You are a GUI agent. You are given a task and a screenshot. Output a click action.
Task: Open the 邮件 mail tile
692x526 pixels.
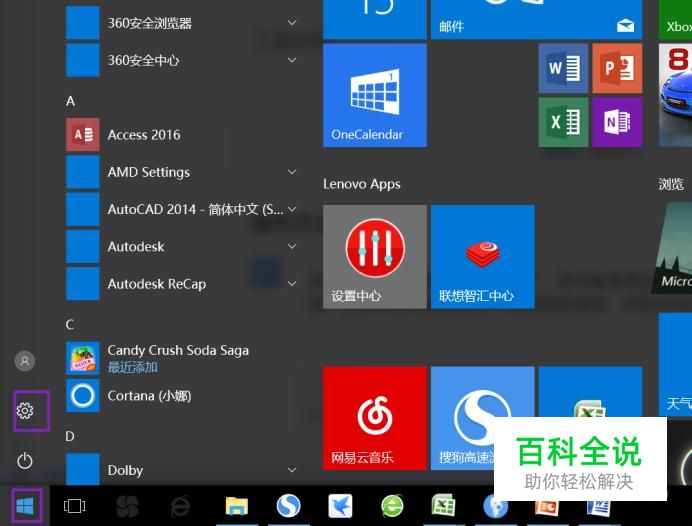click(536, 19)
